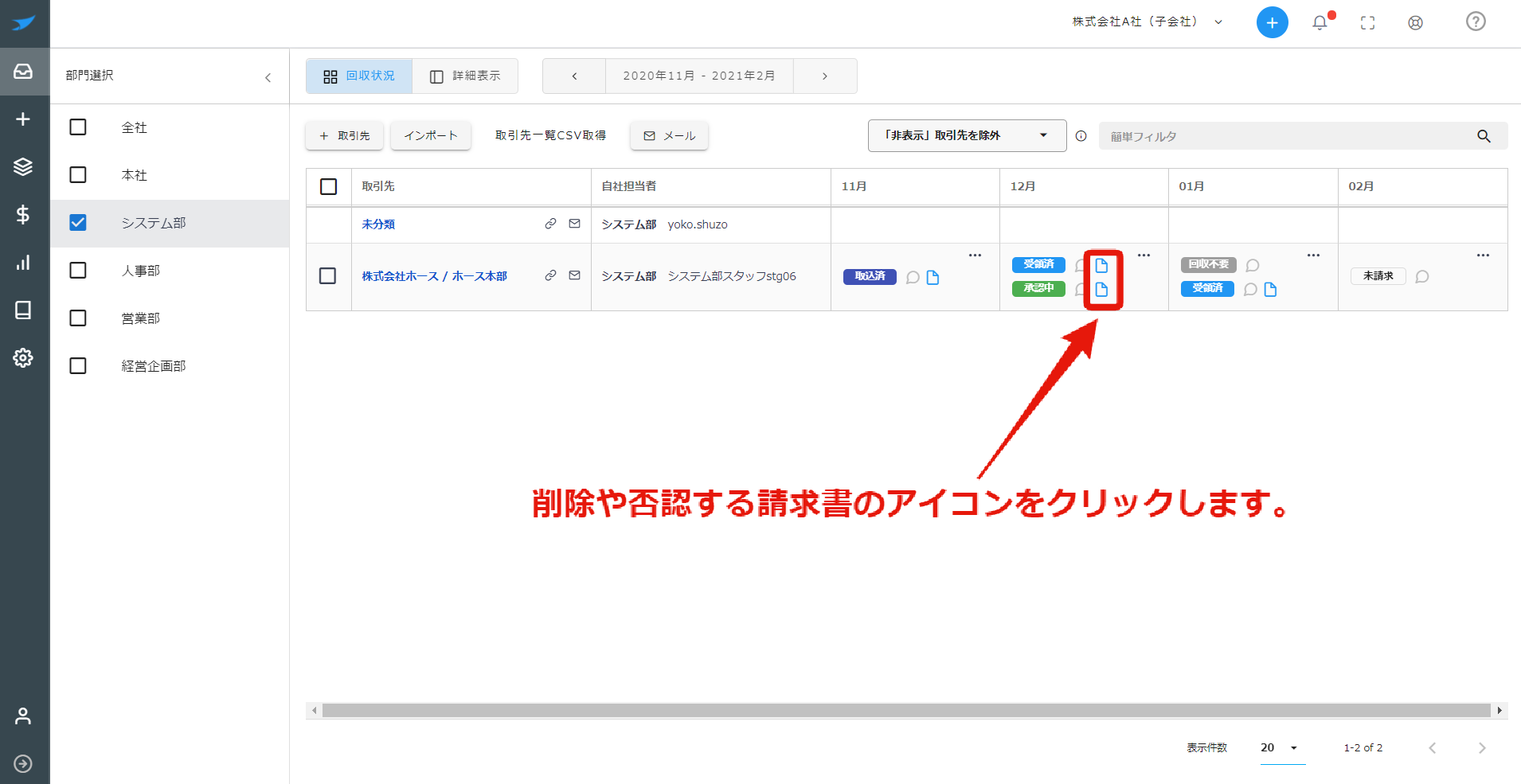This screenshot has height=784, width=1521.
Task: Go to the next page of results
Action: coord(1482,748)
